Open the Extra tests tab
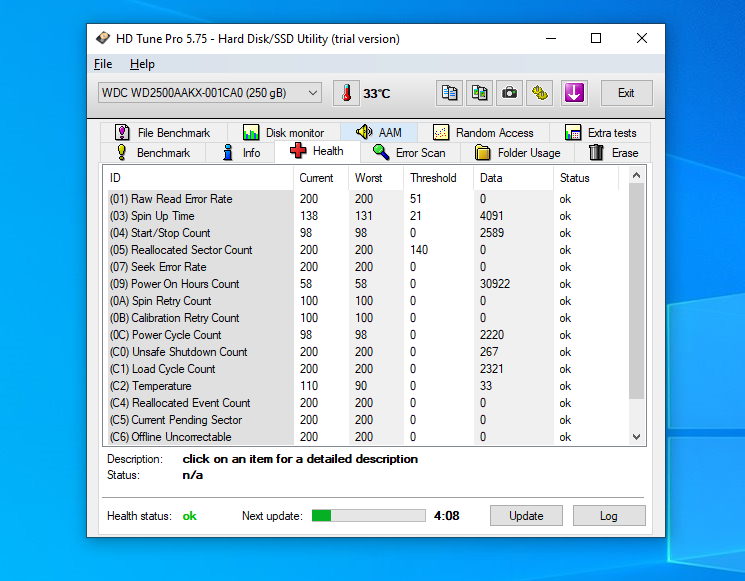745x581 pixels. 600,133
